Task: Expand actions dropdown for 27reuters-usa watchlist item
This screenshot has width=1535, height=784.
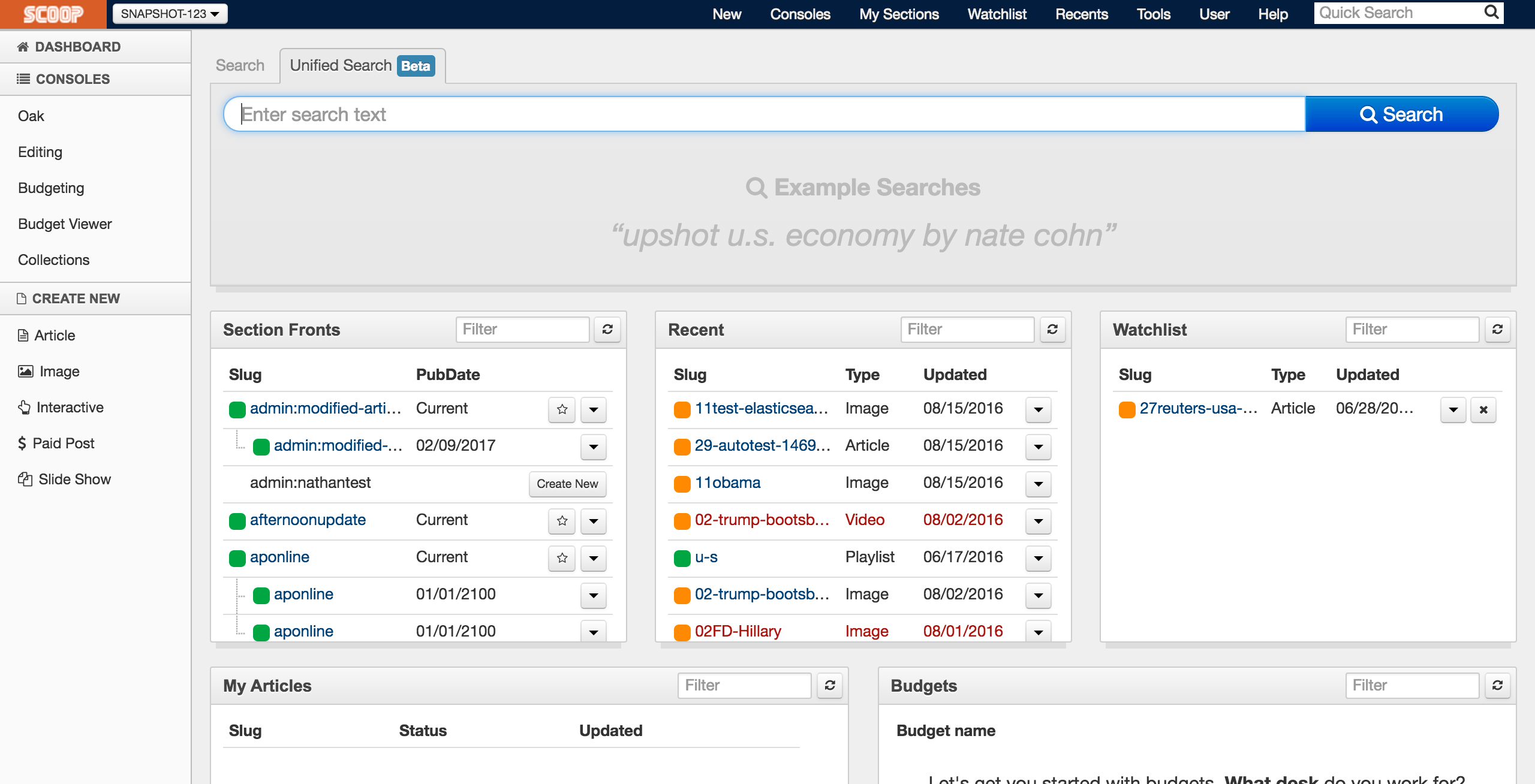Action: [x=1453, y=410]
